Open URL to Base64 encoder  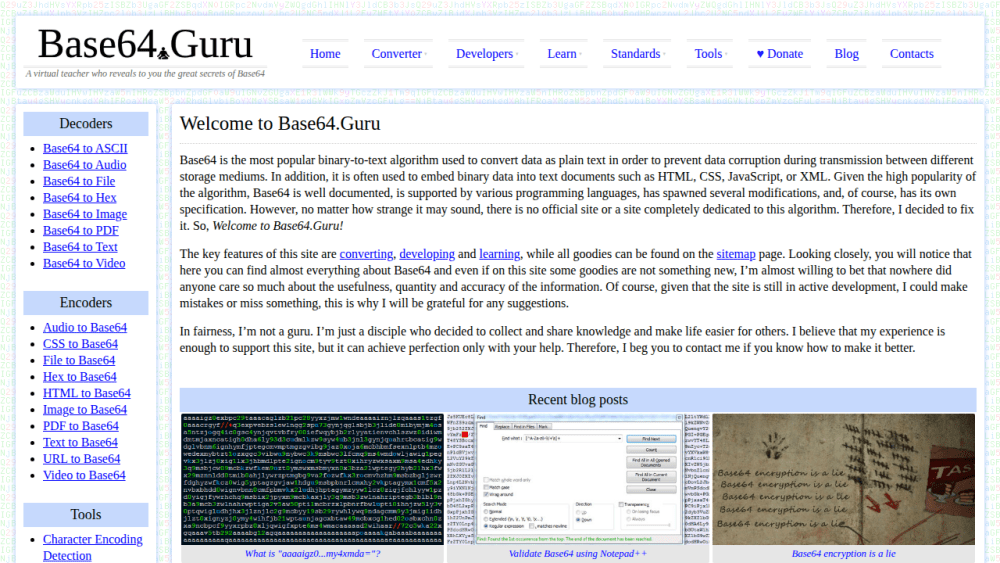tap(82, 459)
